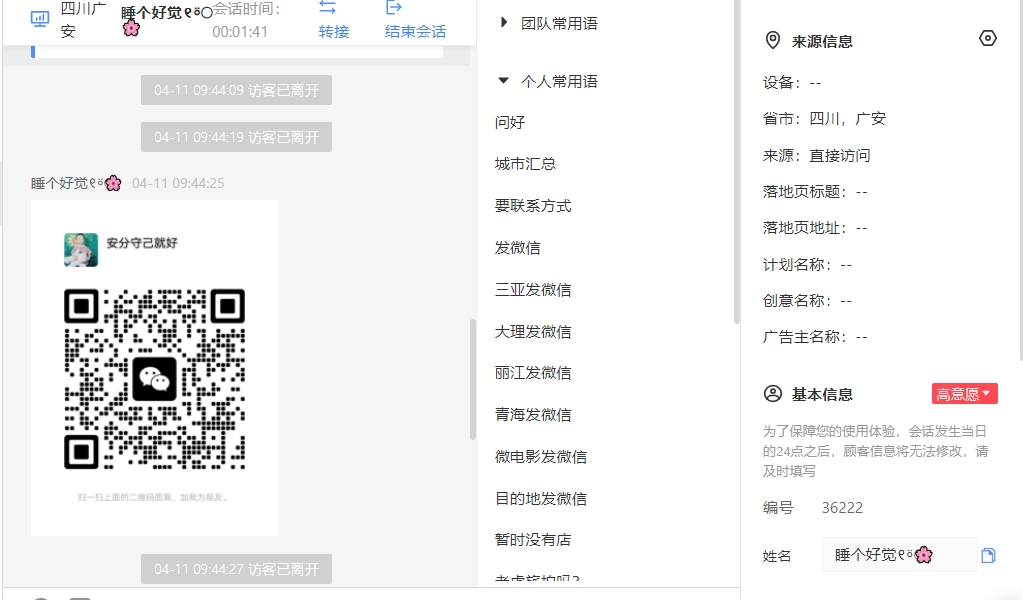Click the 来源: 直接访问 line
Screen dimensions: 1023x600
(816, 155)
